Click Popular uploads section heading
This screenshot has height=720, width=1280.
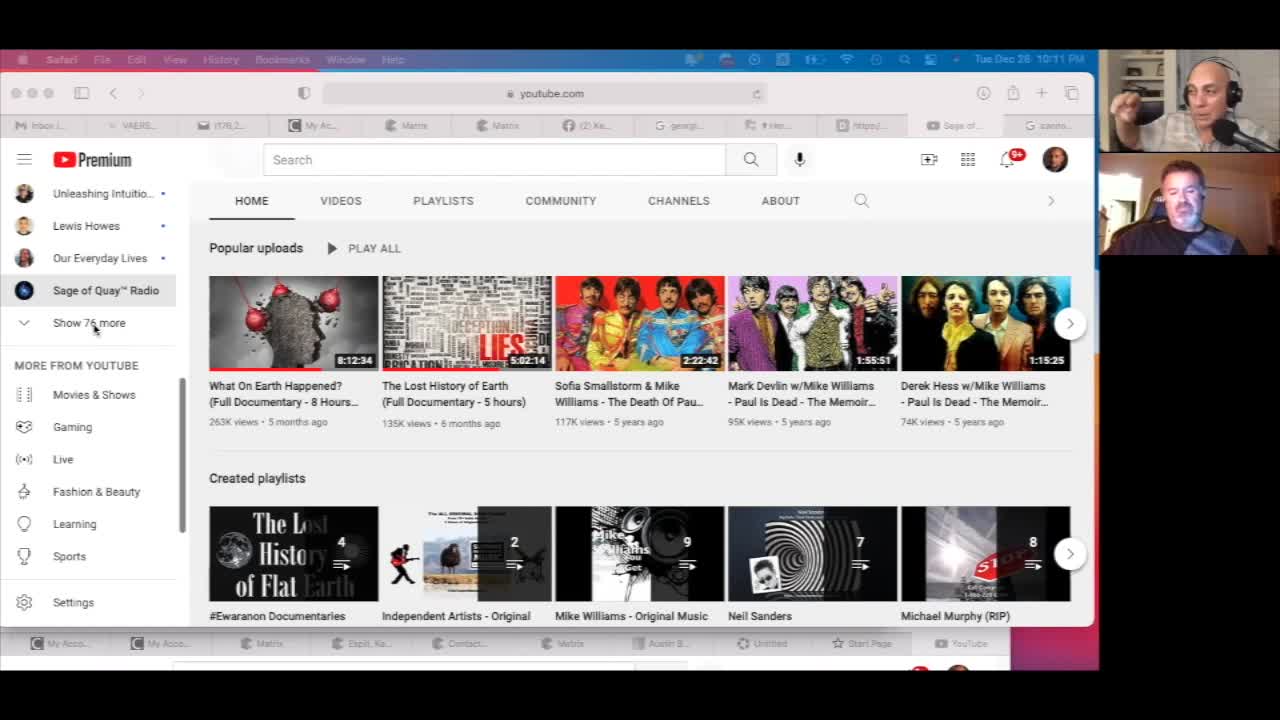coord(256,248)
